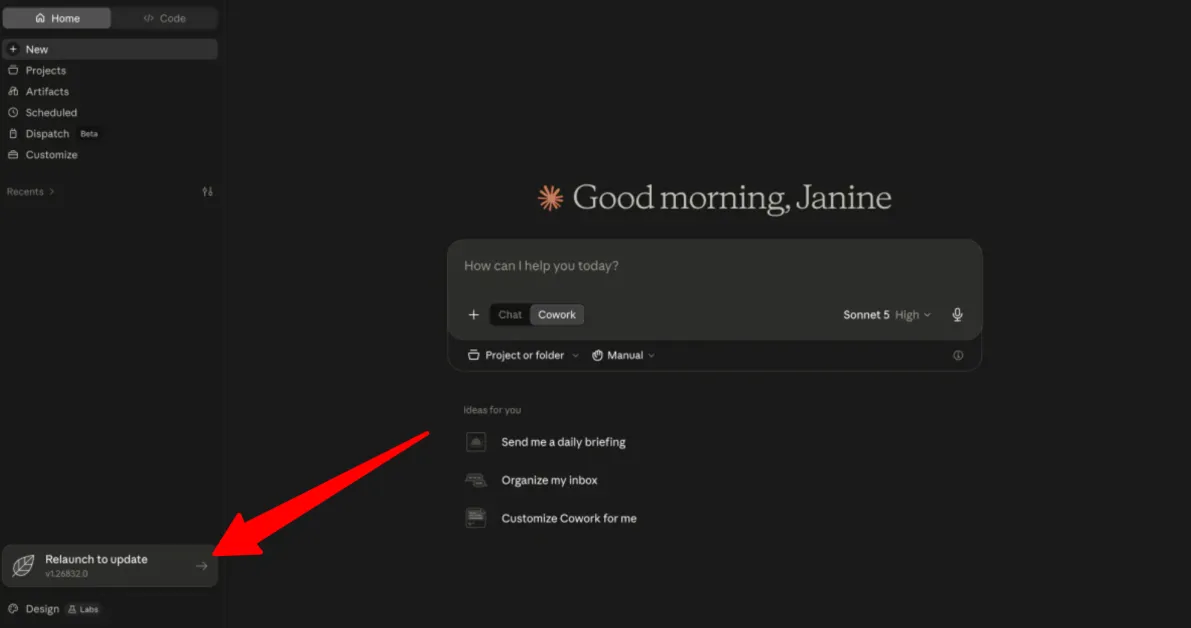
Task: Click Relaunch to update button
Action: [x=110, y=566]
